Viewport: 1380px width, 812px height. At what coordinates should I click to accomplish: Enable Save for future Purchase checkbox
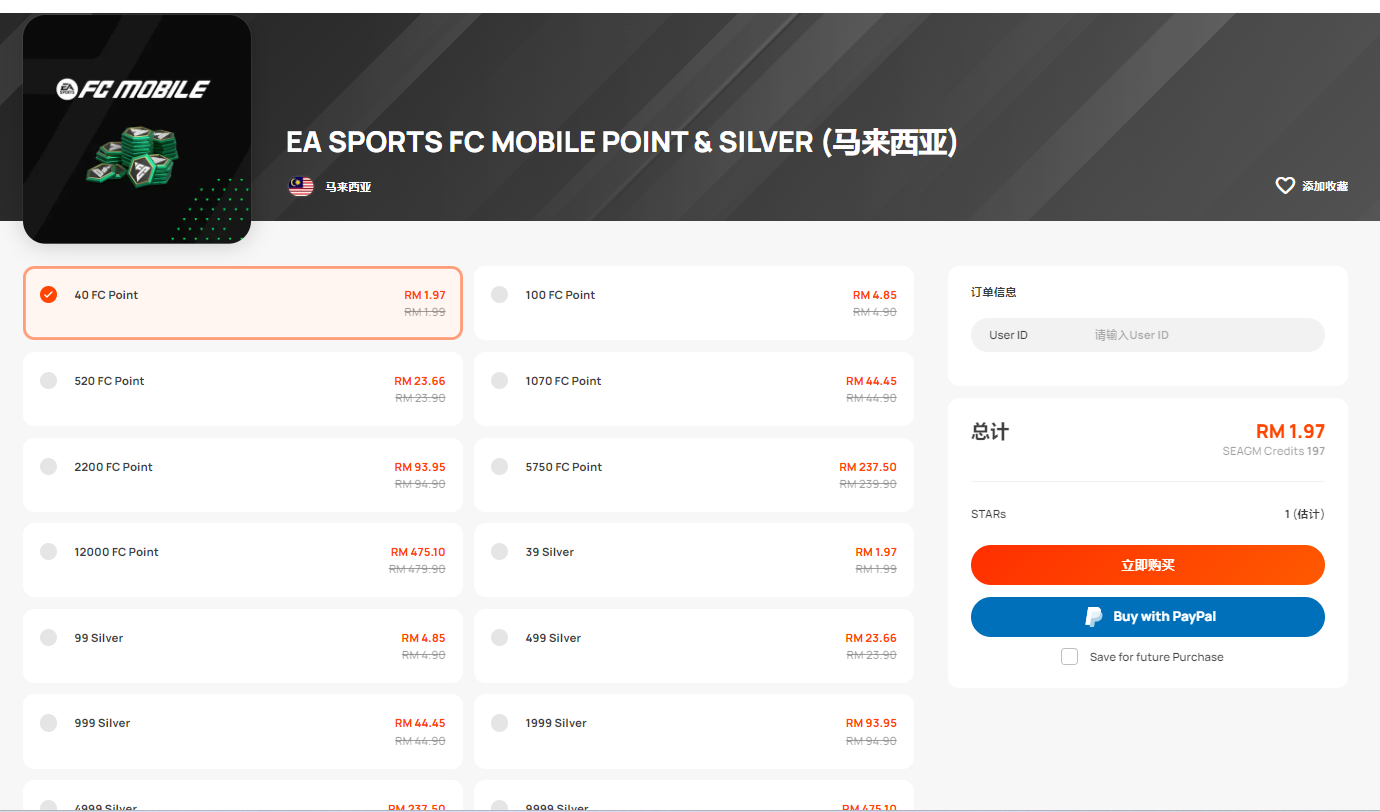pyautogui.click(x=1069, y=657)
